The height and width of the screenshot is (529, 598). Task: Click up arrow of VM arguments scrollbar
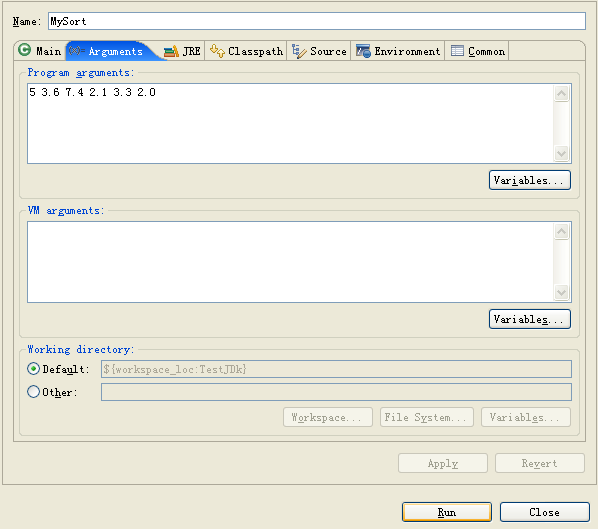561,232
